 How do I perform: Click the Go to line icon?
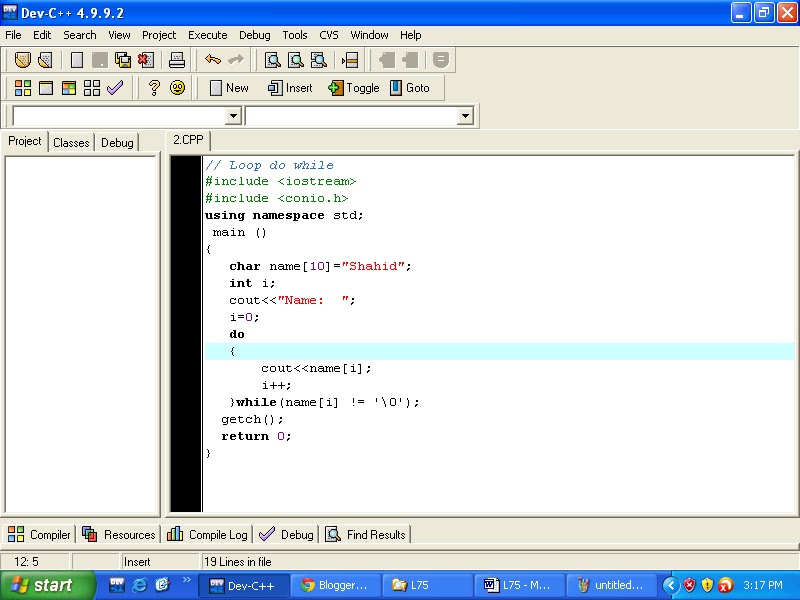[350, 60]
